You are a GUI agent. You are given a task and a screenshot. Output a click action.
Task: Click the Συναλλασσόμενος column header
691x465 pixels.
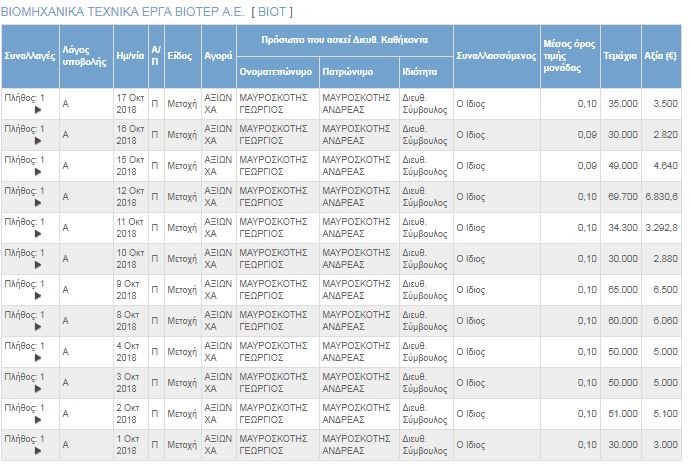coord(496,56)
